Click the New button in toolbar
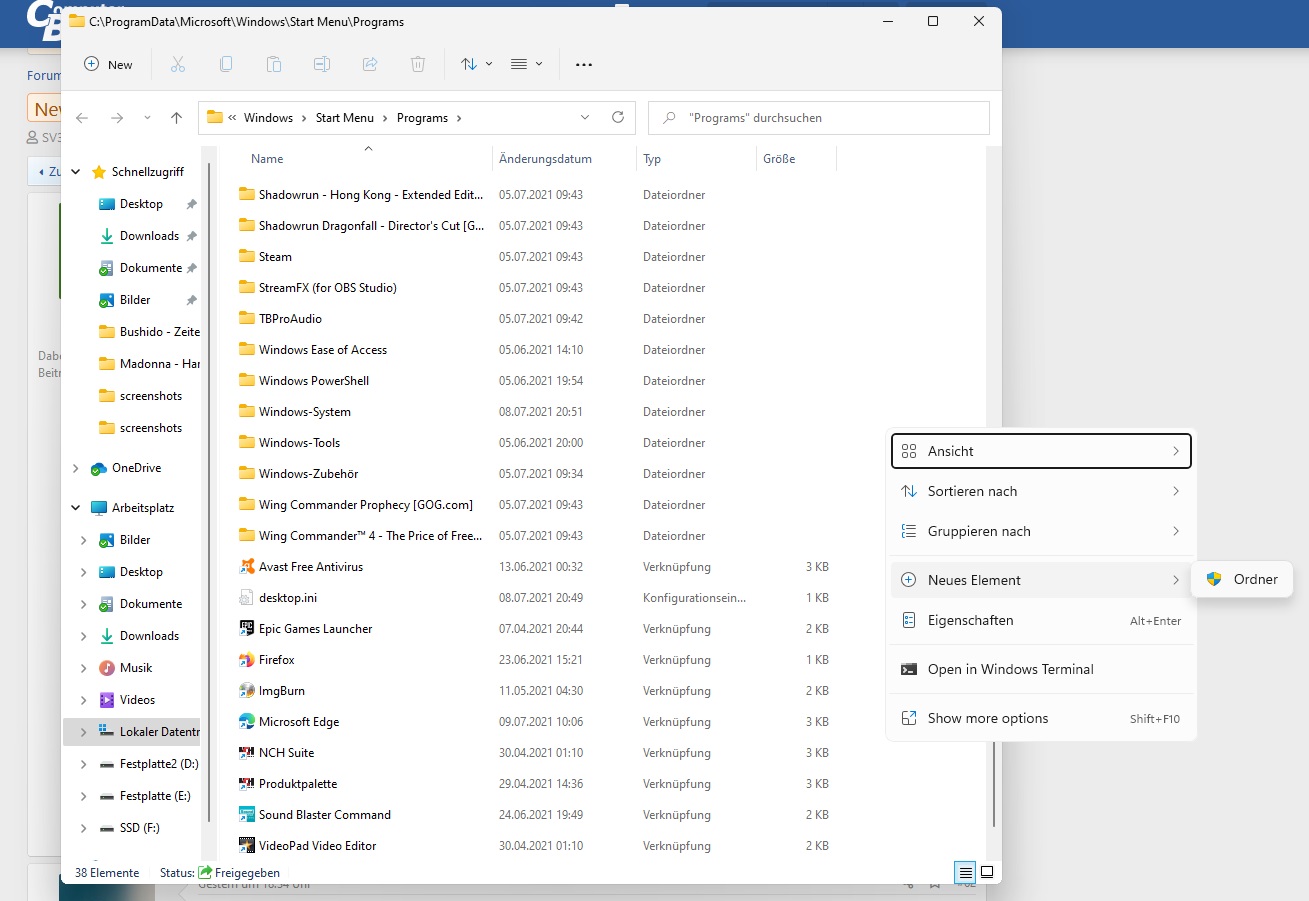This screenshot has width=1309, height=901. coord(108,64)
